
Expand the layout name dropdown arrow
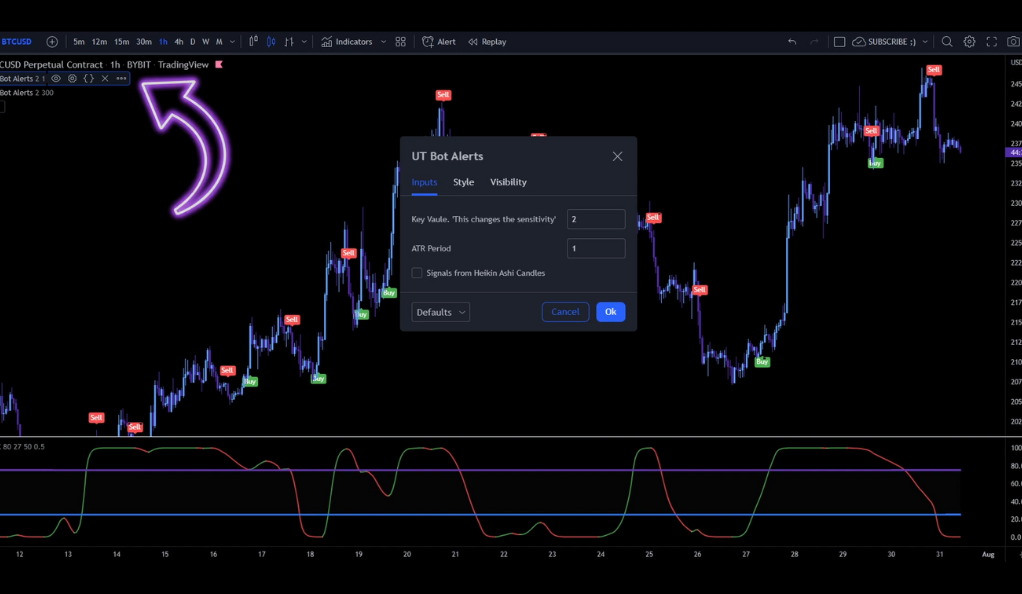(925, 42)
